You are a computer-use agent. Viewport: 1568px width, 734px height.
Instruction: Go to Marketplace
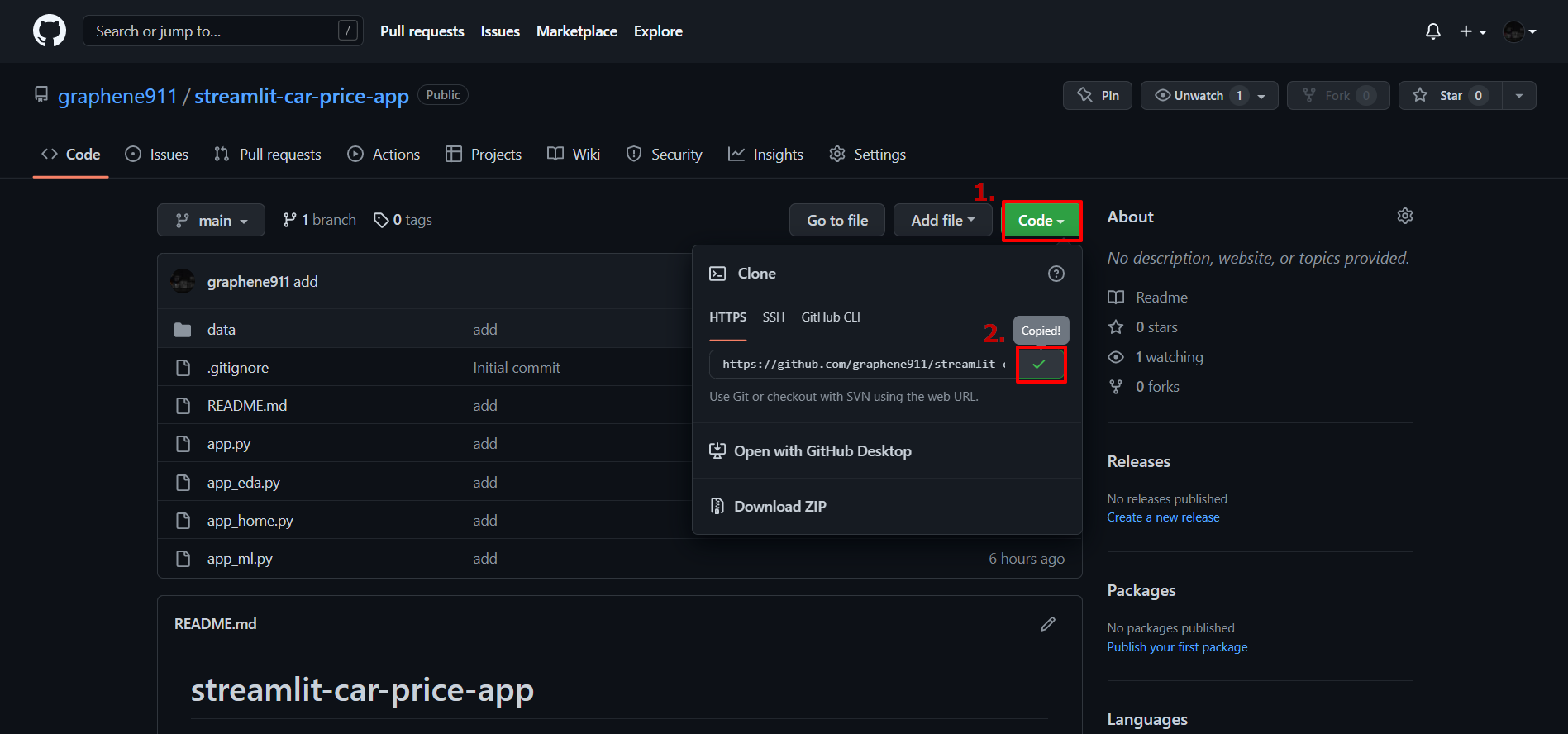[577, 31]
